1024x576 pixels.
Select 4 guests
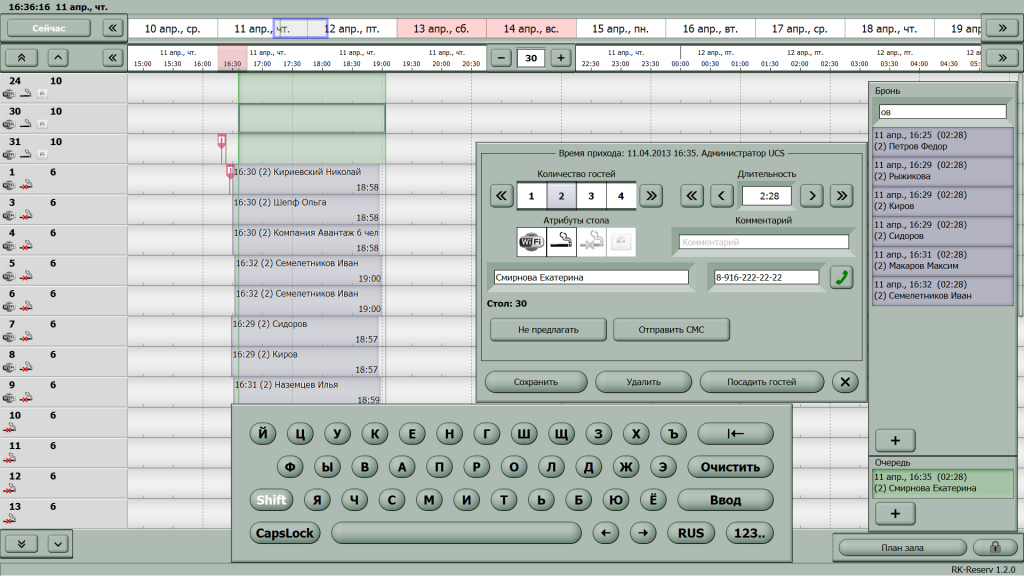(x=621, y=196)
